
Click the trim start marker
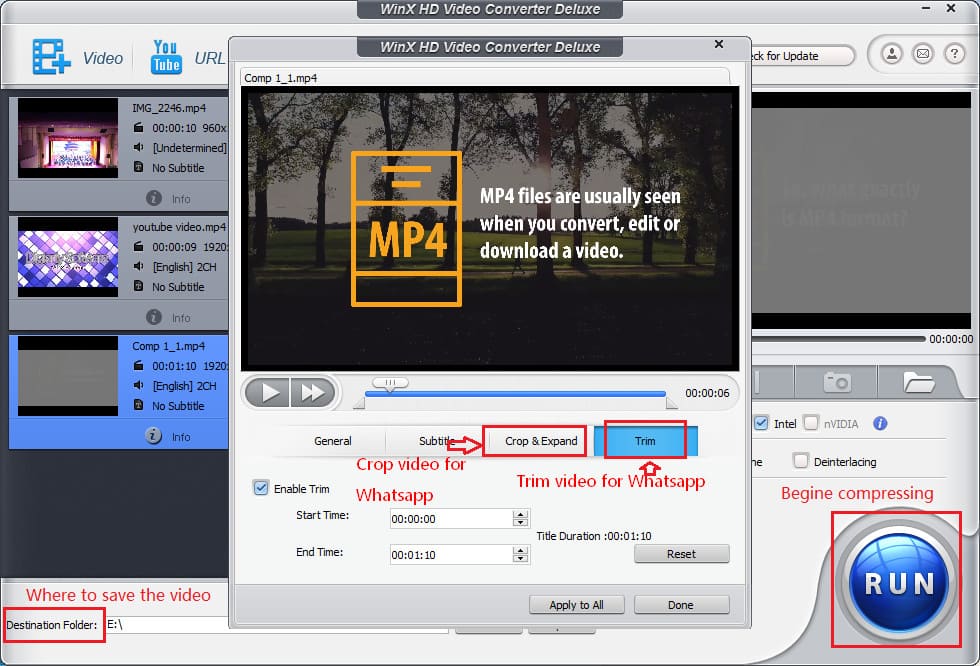pos(359,404)
